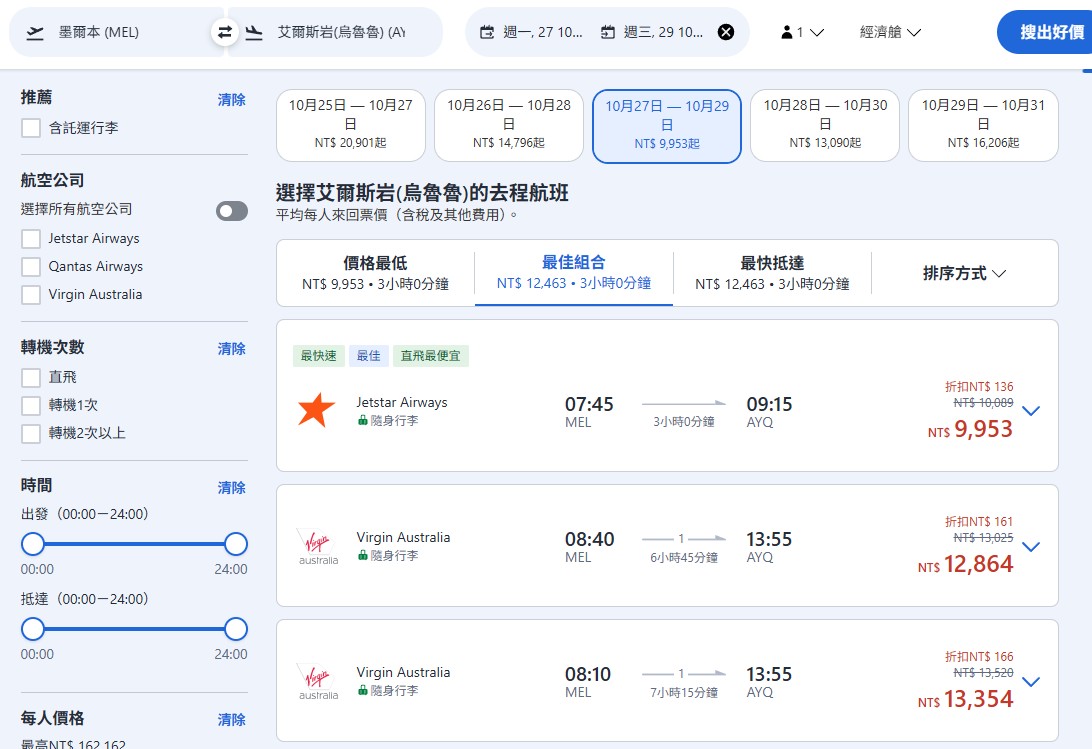
Task: Click the 出發 time slider left handle
Action: pos(33,544)
